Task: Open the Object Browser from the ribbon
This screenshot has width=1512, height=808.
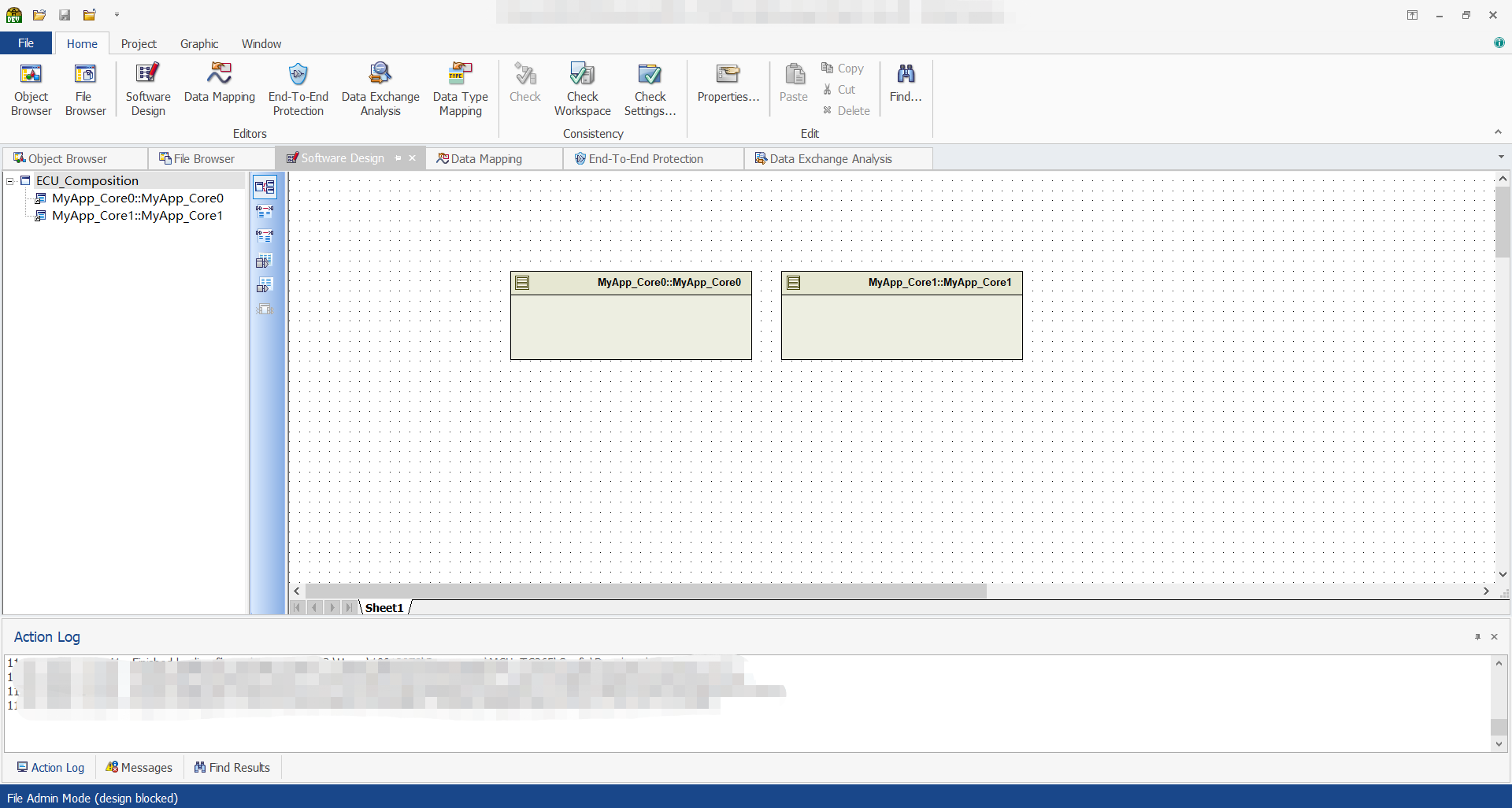Action: (x=31, y=88)
